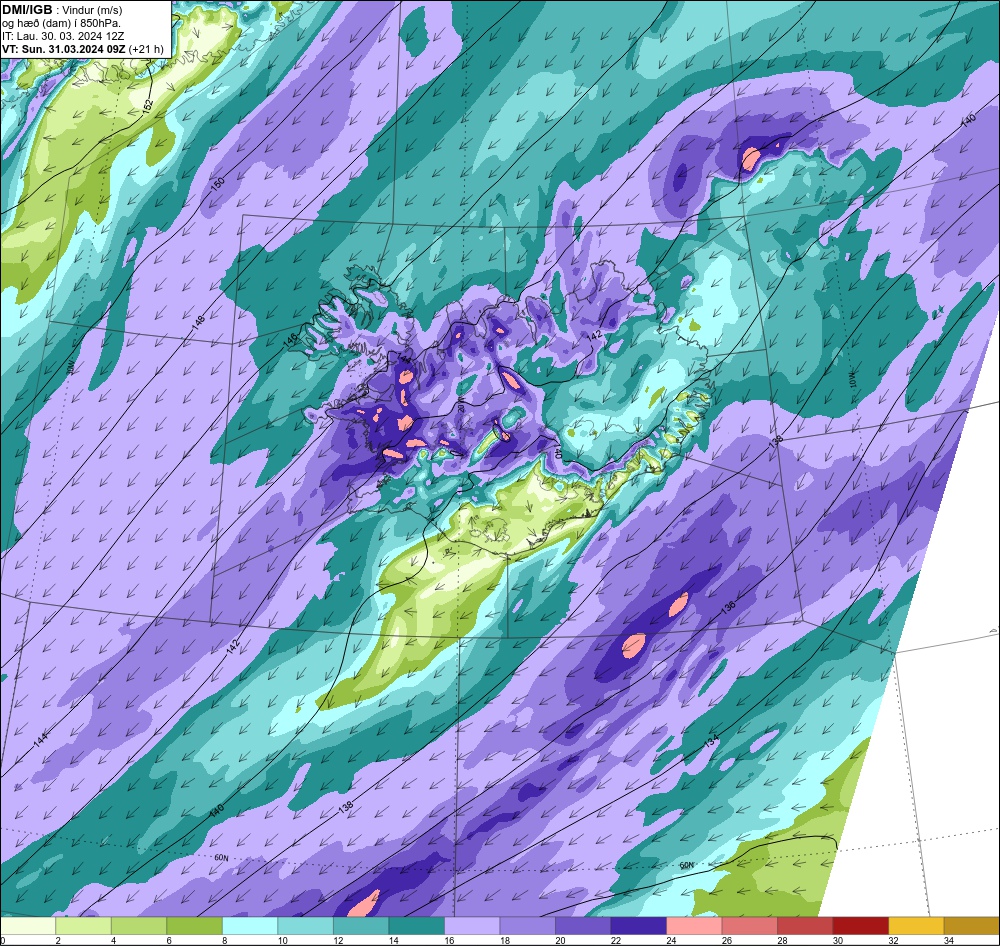Click the legend tick value 24
This screenshot has width=1000, height=946.
click(x=671, y=940)
